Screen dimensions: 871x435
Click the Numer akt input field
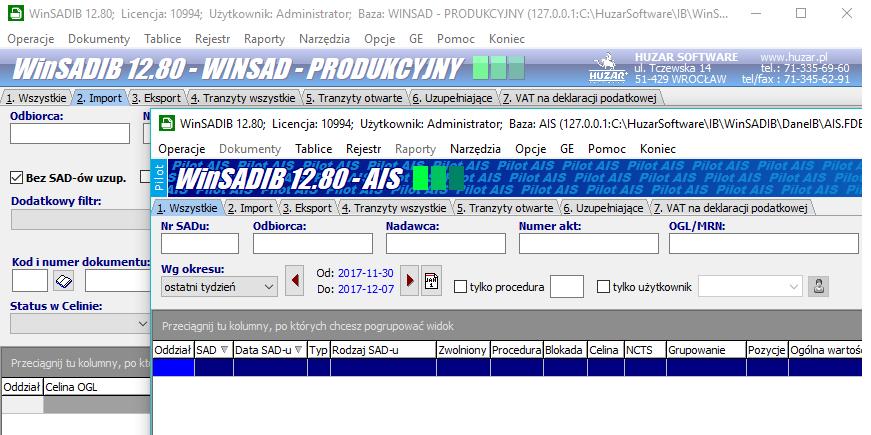tap(589, 243)
